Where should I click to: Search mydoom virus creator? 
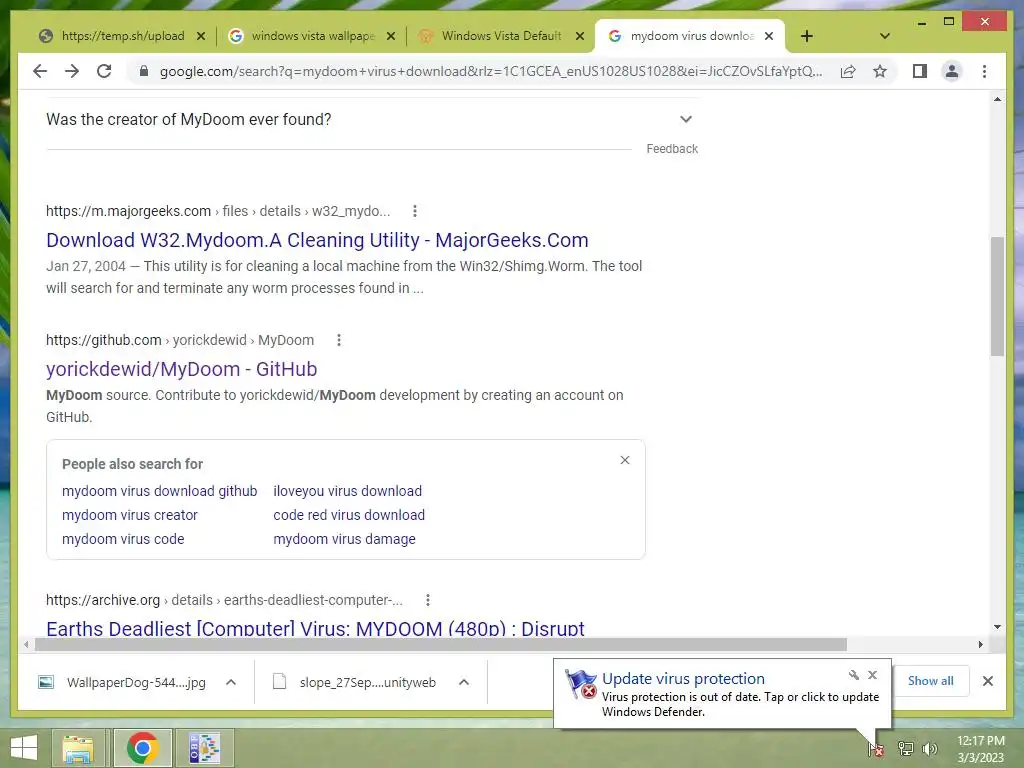pyautogui.click(x=129, y=515)
